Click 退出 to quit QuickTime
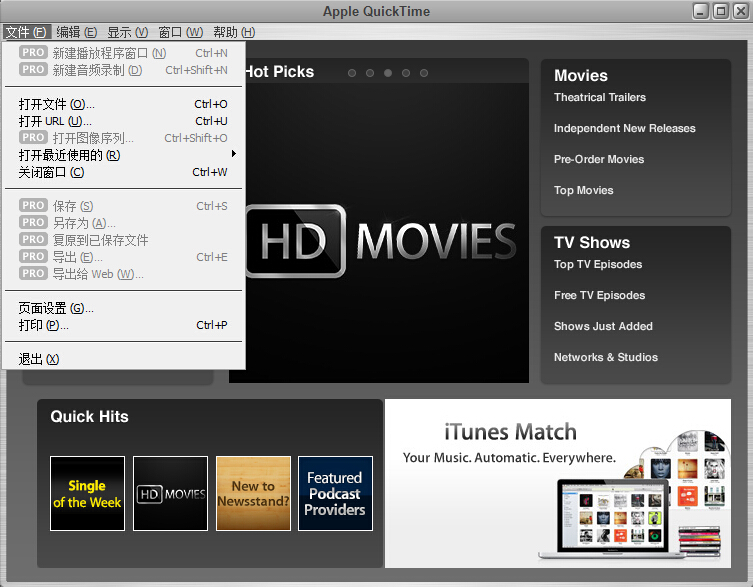The width and height of the screenshot is (753, 587). [x=39, y=359]
